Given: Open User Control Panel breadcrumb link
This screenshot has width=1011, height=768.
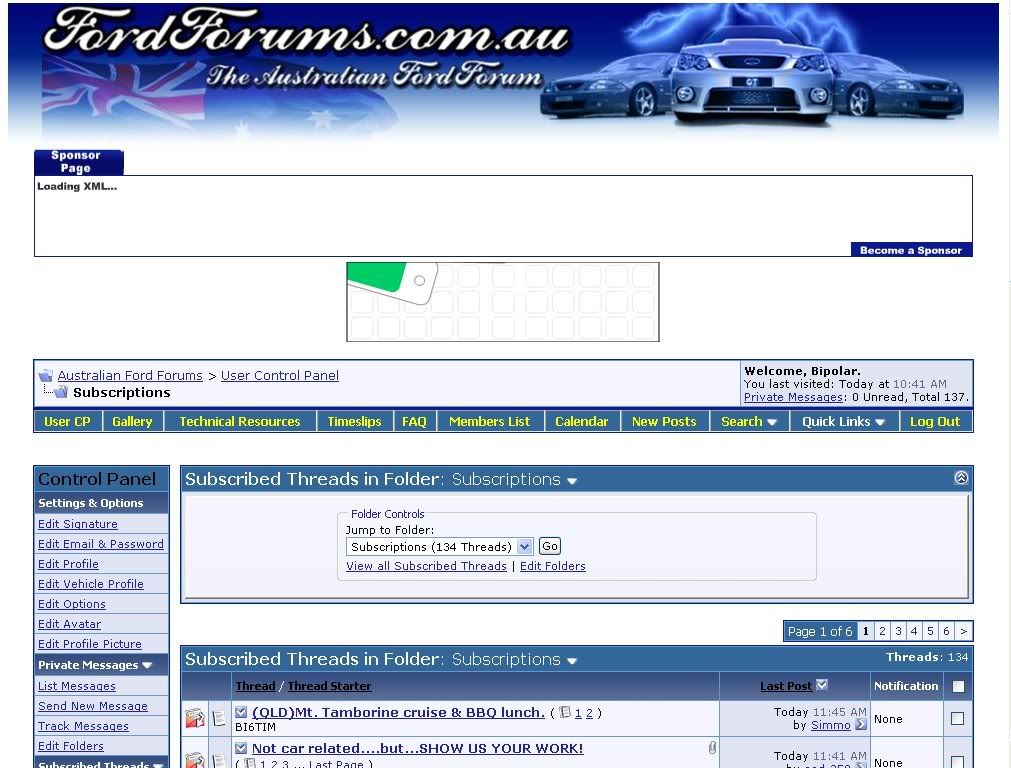Looking at the screenshot, I should click(x=280, y=375).
